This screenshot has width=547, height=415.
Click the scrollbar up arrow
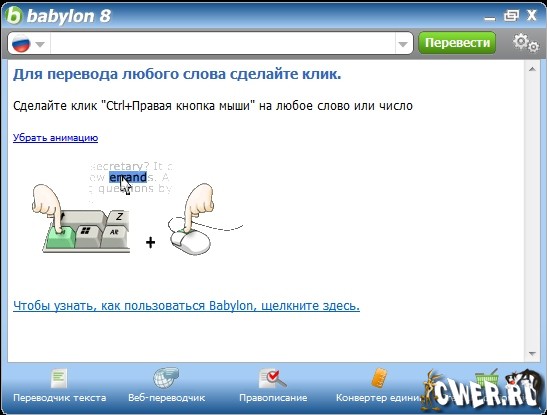click(532, 69)
